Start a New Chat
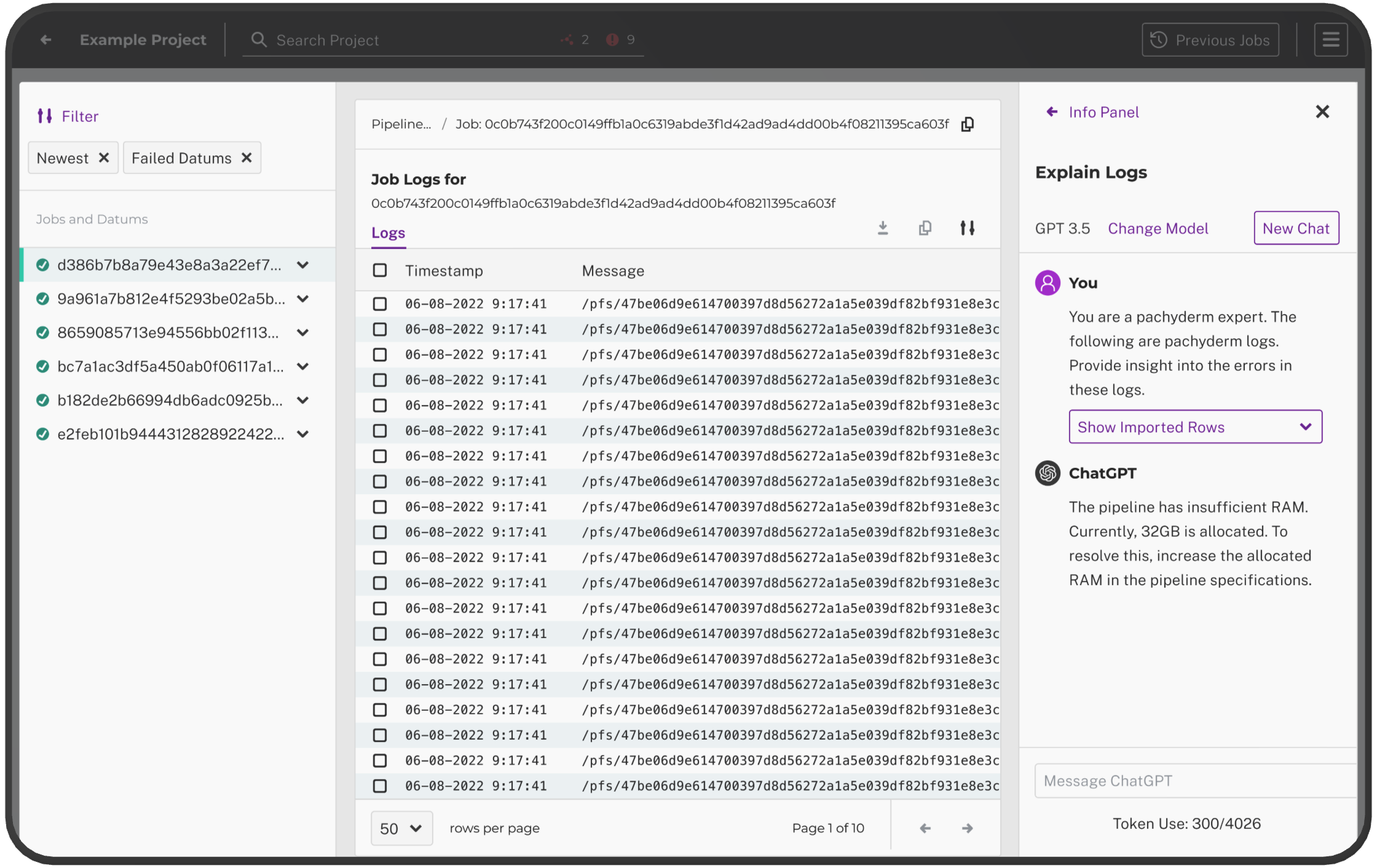 coord(1296,228)
